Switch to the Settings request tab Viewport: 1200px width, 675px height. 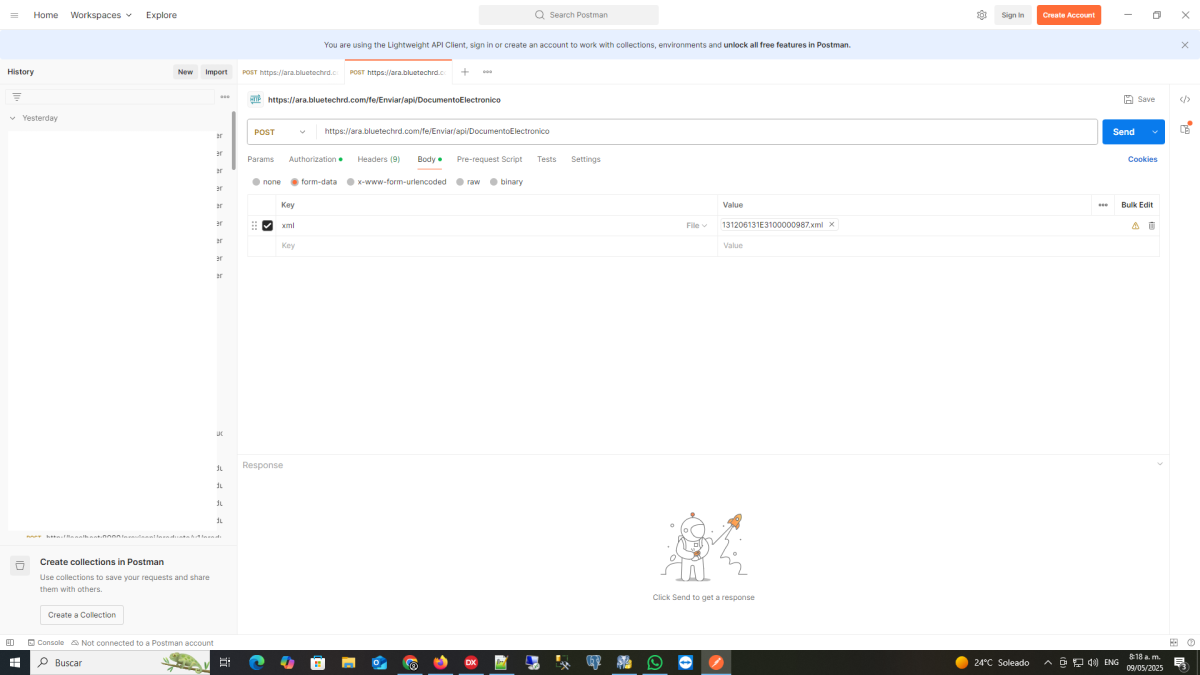coord(586,159)
